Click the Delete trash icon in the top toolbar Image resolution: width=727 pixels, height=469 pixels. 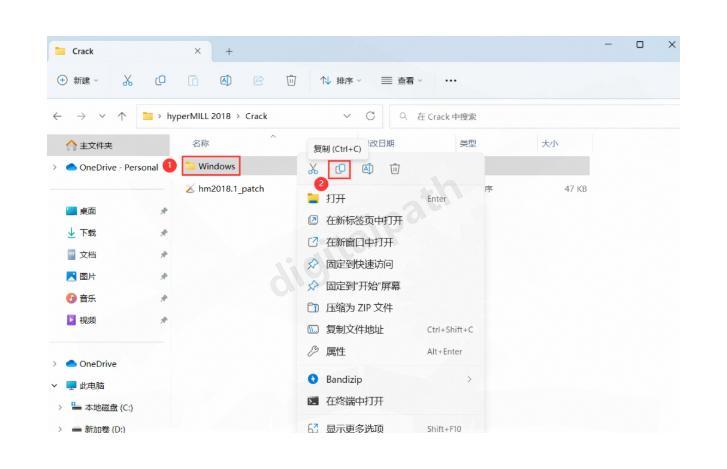291,81
